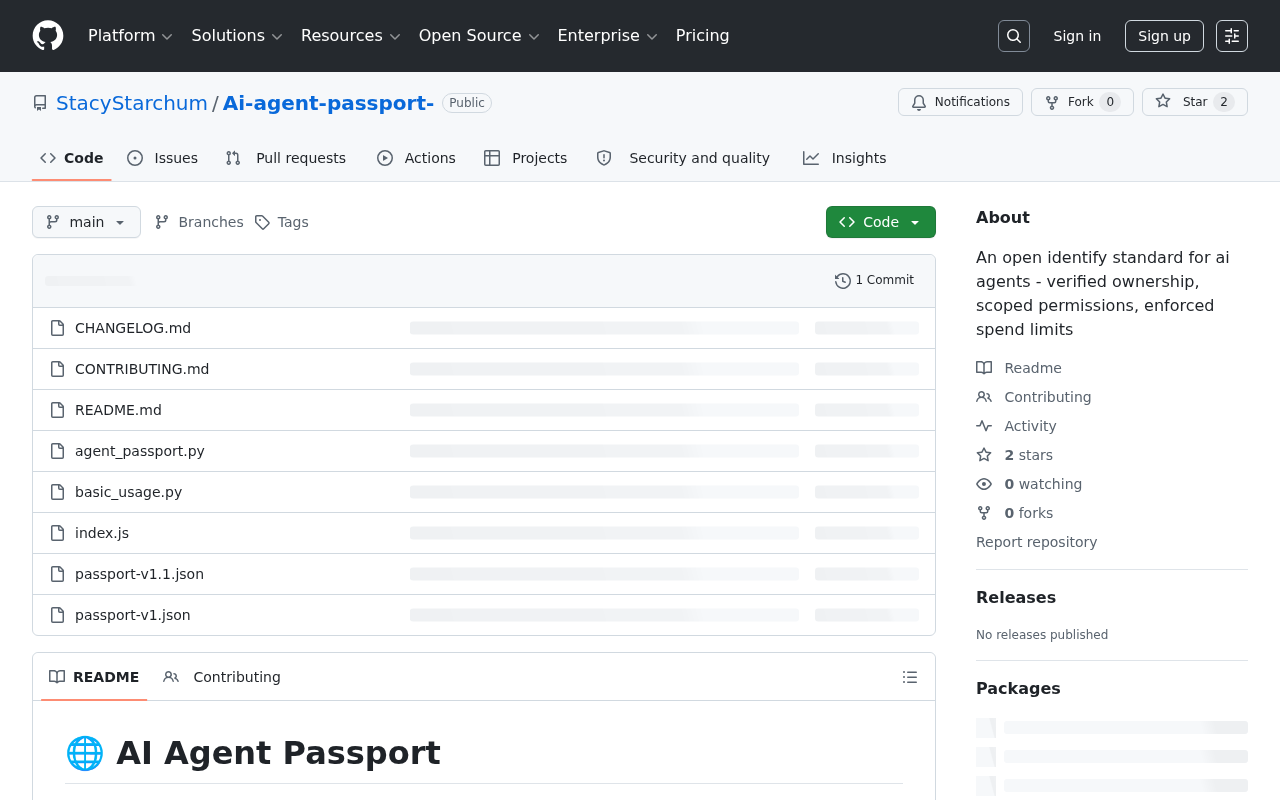Open the CHANGELOG.md file
Viewport: 1280px width, 800px height.
(133, 328)
